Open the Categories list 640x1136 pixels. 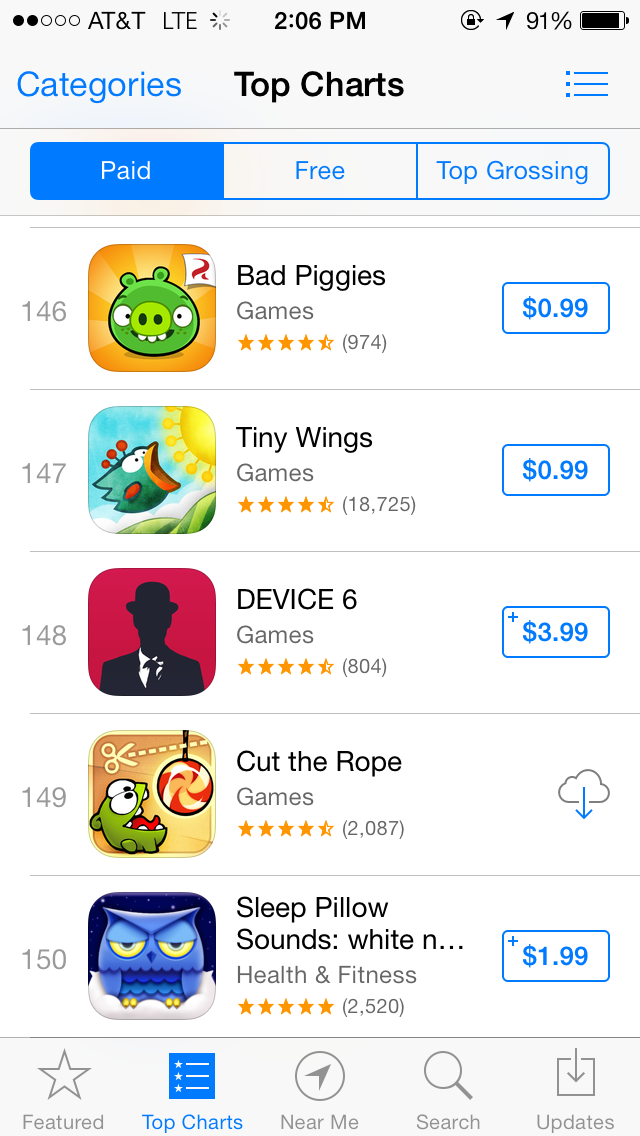99,85
